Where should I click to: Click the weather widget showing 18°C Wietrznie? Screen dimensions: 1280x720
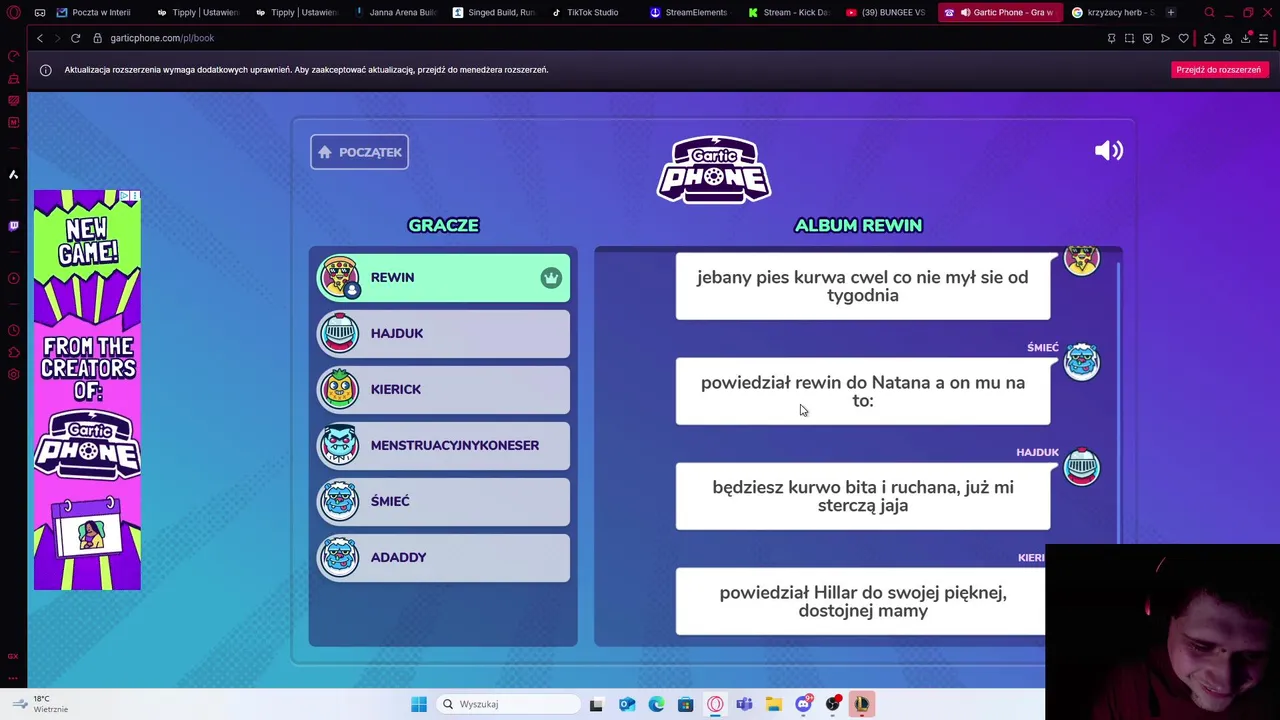pos(40,704)
